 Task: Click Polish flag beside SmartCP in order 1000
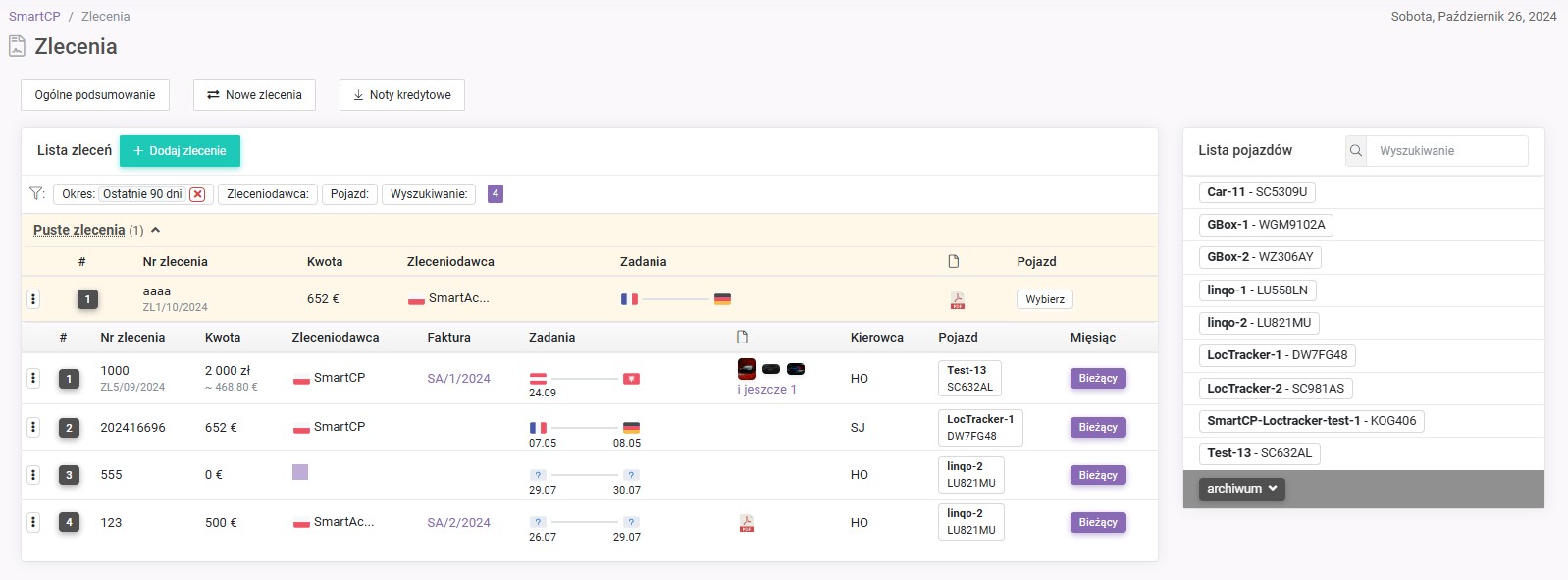(301, 379)
